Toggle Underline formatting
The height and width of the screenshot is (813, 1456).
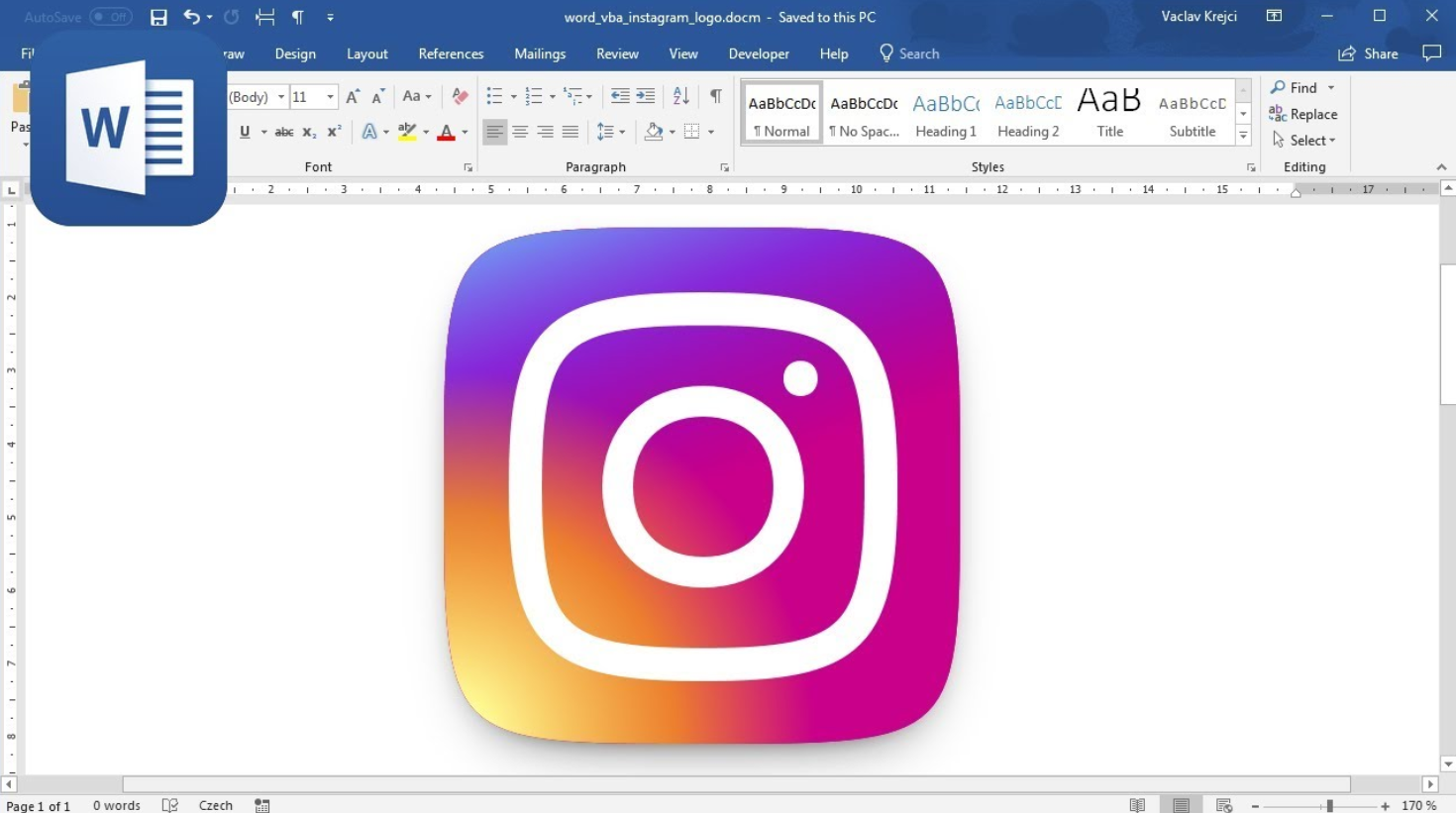click(244, 131)
